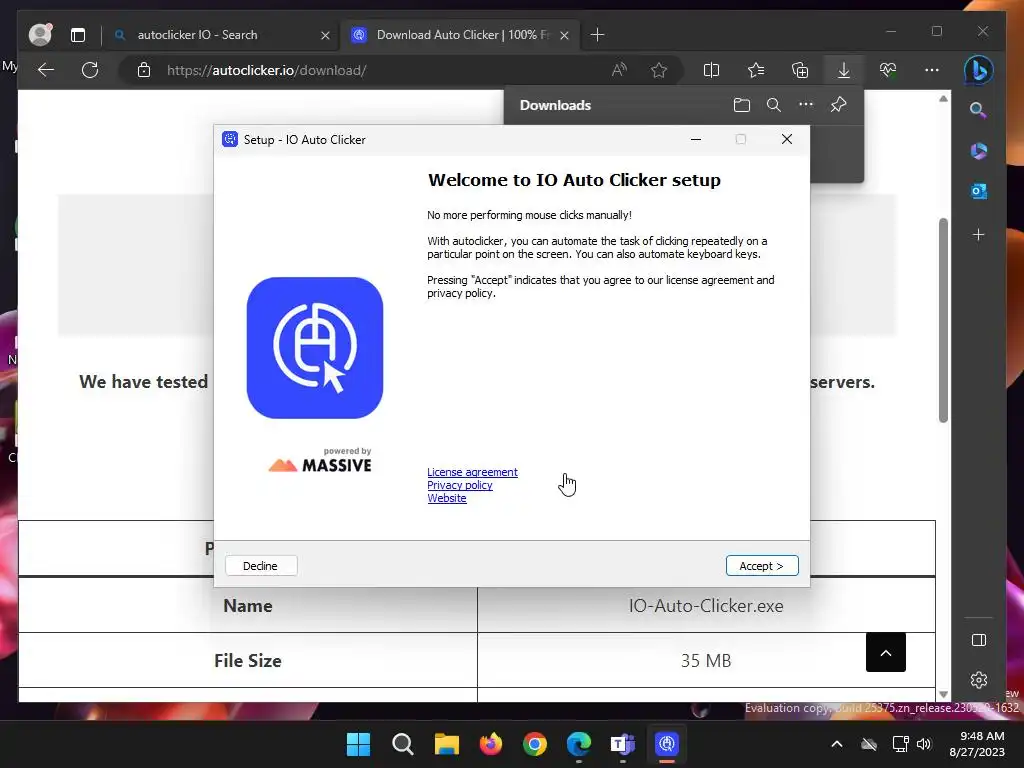The height and width of the screenshot is (768, 1024).
Task: Open Read aloud in address bar
Action: [619, 70]
